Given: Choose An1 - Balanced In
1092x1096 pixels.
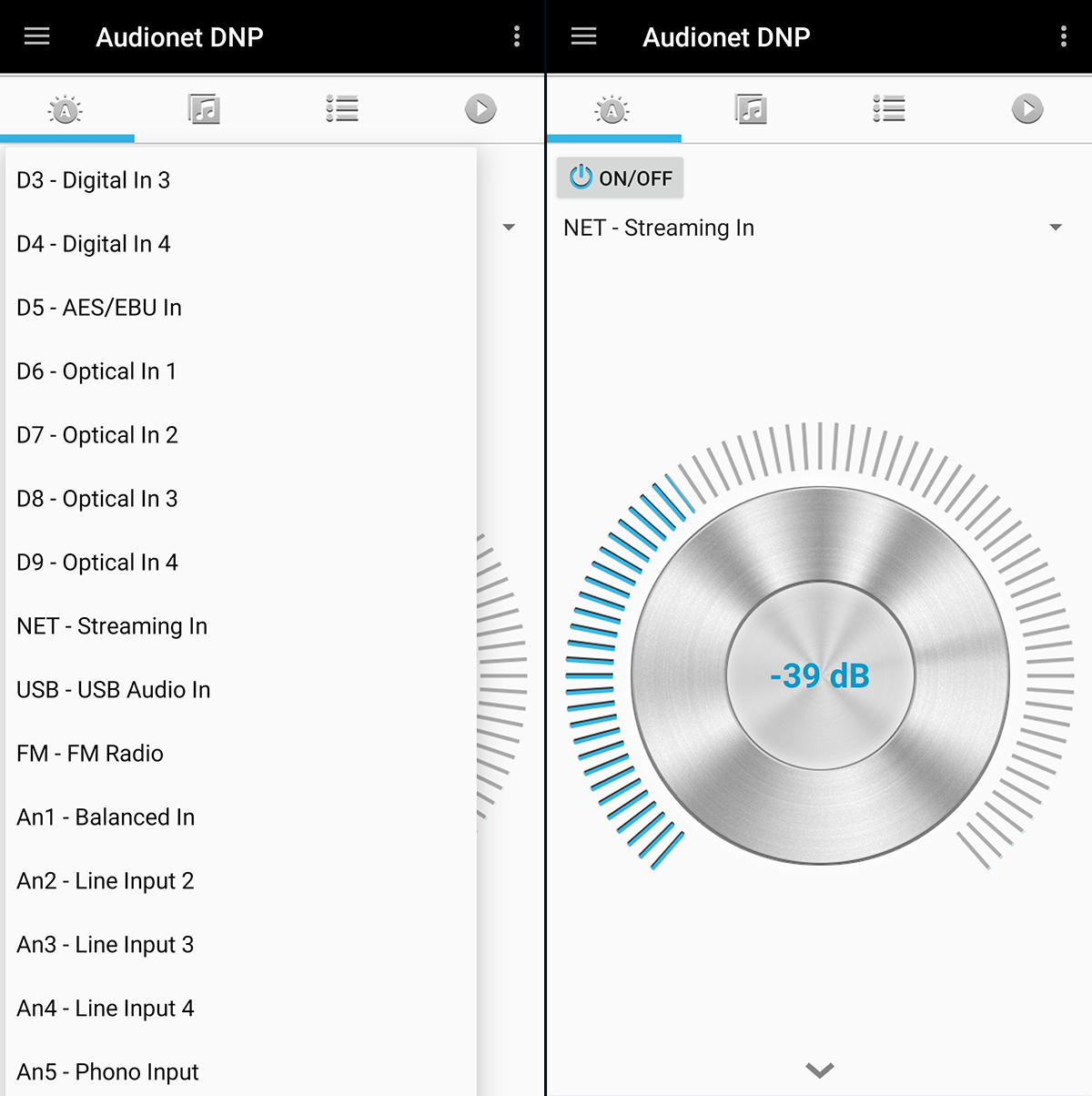Looking at the screenshot, I should pyautogui.click(x=241, y=817).
